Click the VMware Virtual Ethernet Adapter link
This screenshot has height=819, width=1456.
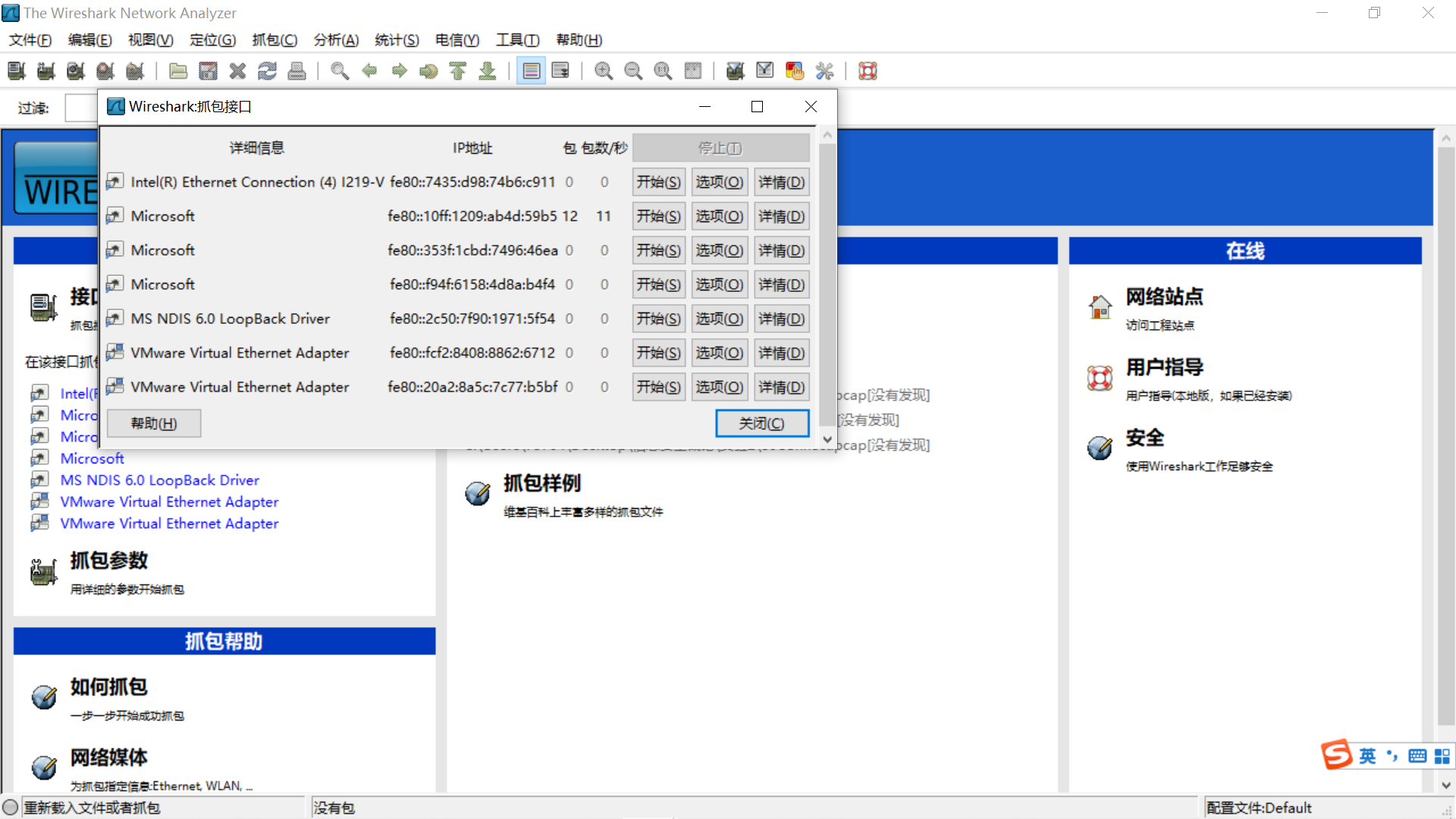pos(169,502)
